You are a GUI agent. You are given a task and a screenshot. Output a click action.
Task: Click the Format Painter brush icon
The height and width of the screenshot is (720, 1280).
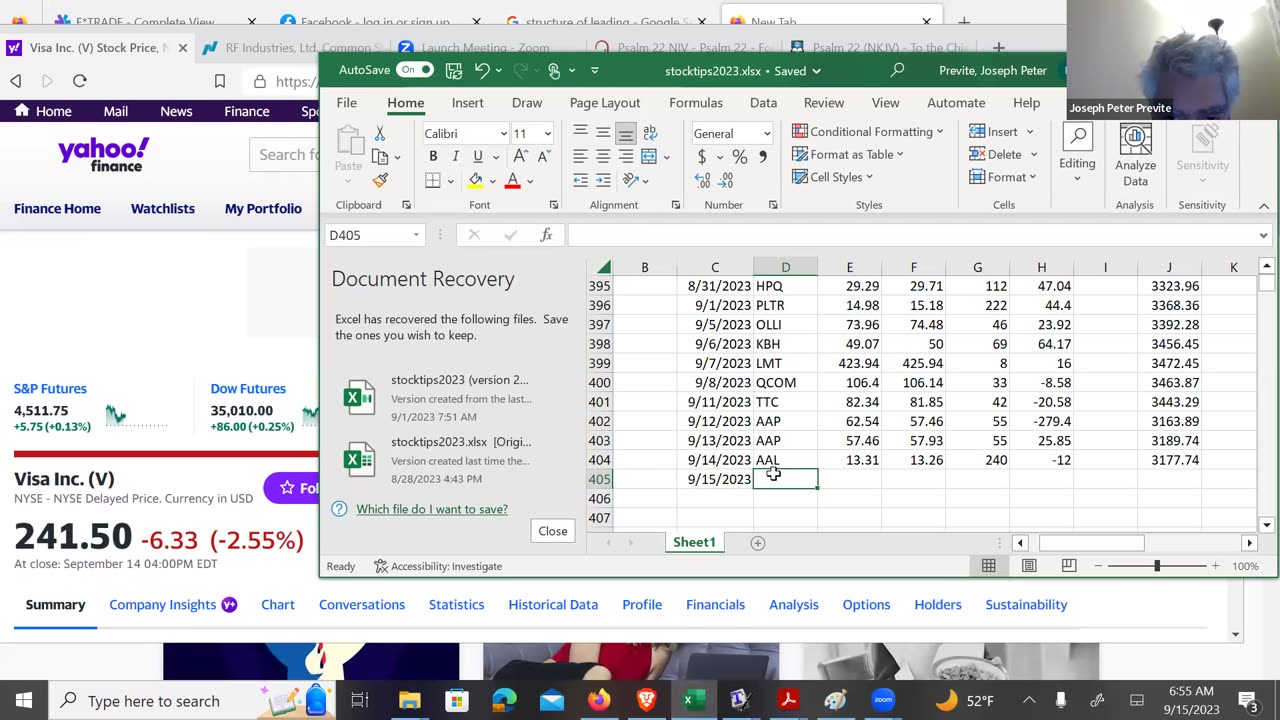[x=380, y=181]
